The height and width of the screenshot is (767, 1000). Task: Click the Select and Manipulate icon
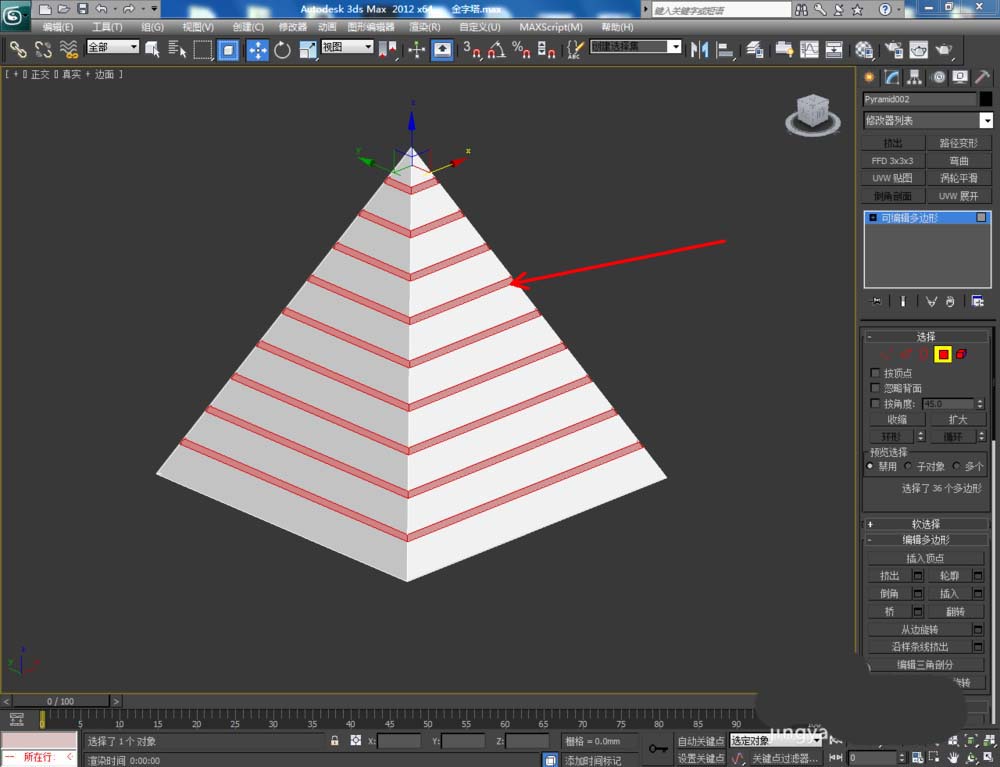pos(416,50)
